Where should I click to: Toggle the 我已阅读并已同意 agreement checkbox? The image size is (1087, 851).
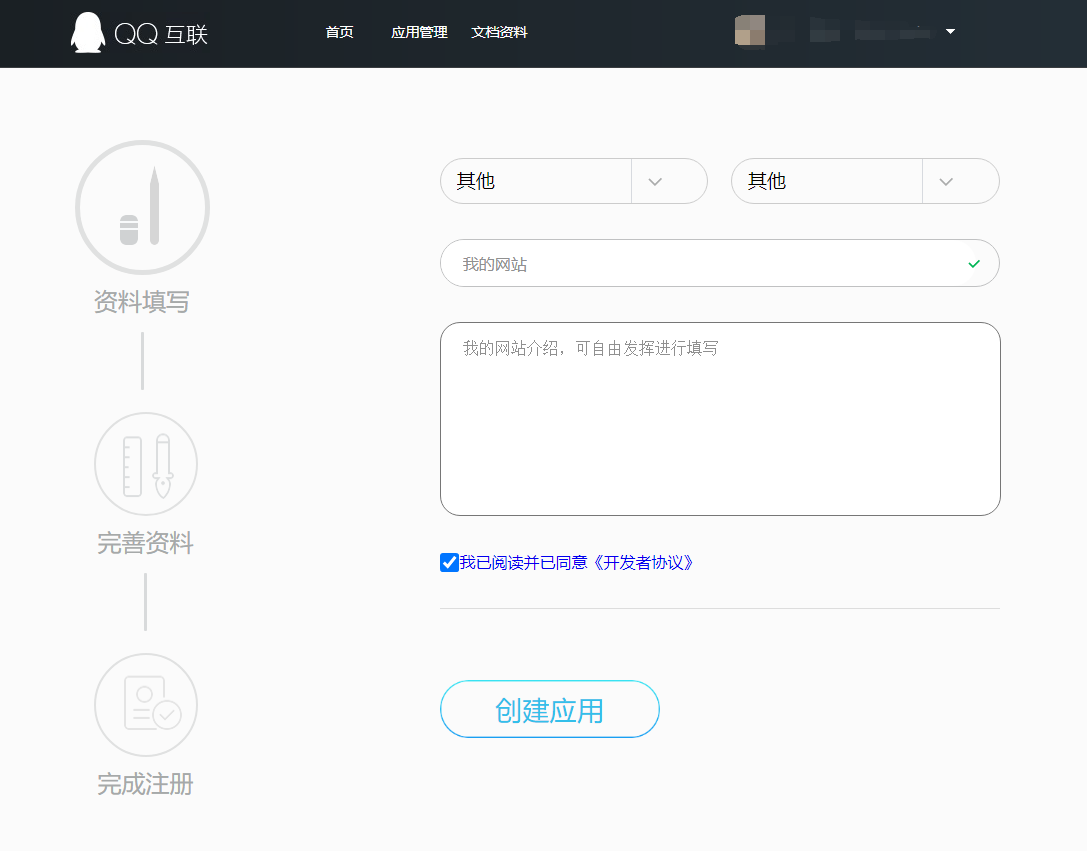(x=449, y=562)
